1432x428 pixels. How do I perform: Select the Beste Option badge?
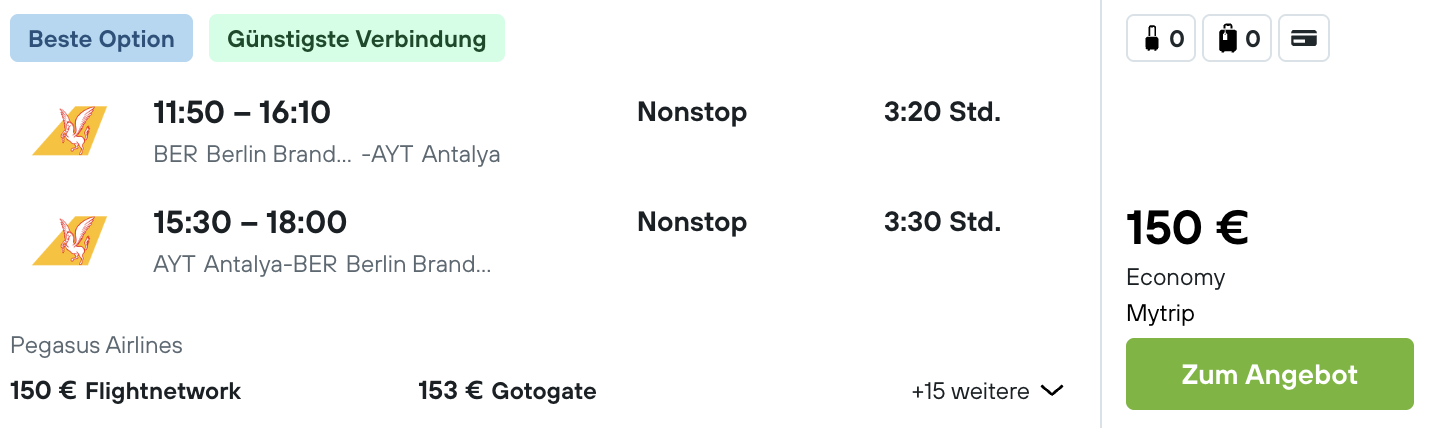(x=101, y=39)
